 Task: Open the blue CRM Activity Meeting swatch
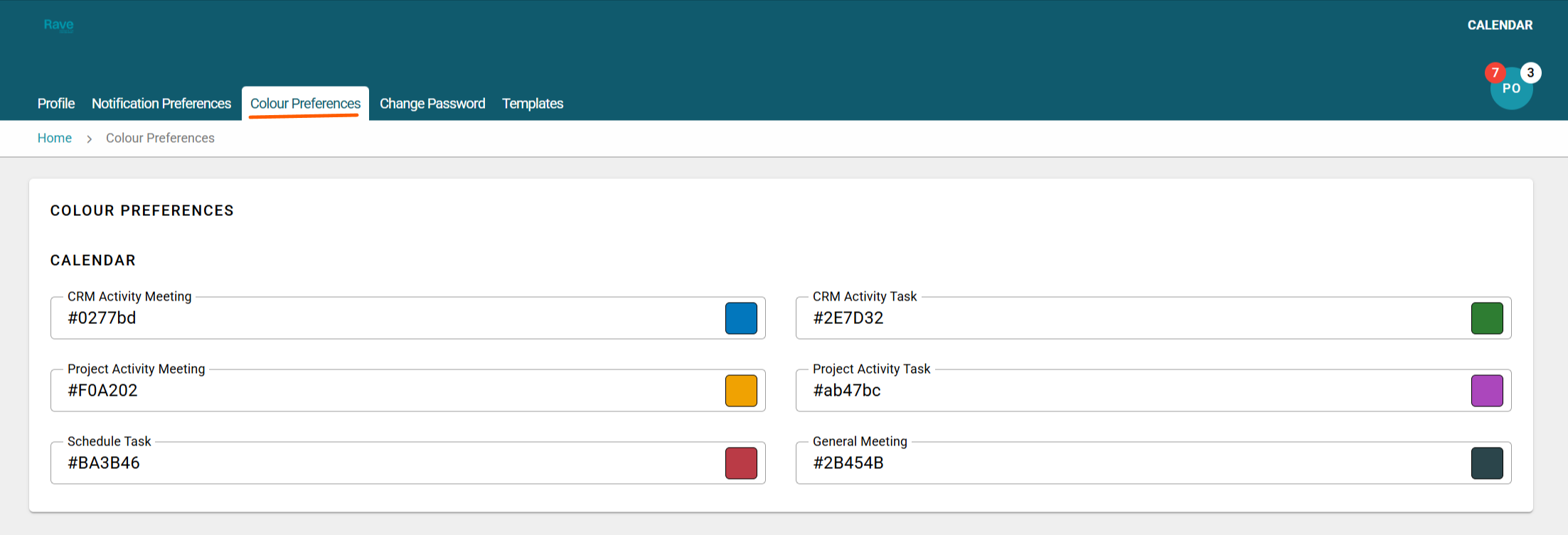coord(741,318)
